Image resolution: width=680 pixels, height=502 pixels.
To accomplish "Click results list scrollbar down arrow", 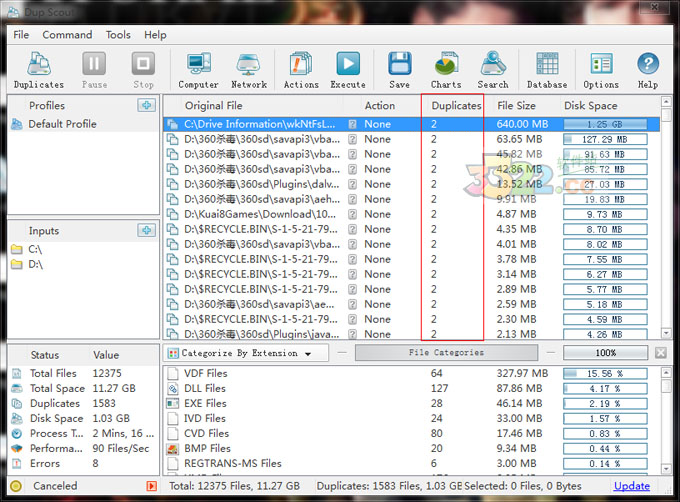I will 666,333.
